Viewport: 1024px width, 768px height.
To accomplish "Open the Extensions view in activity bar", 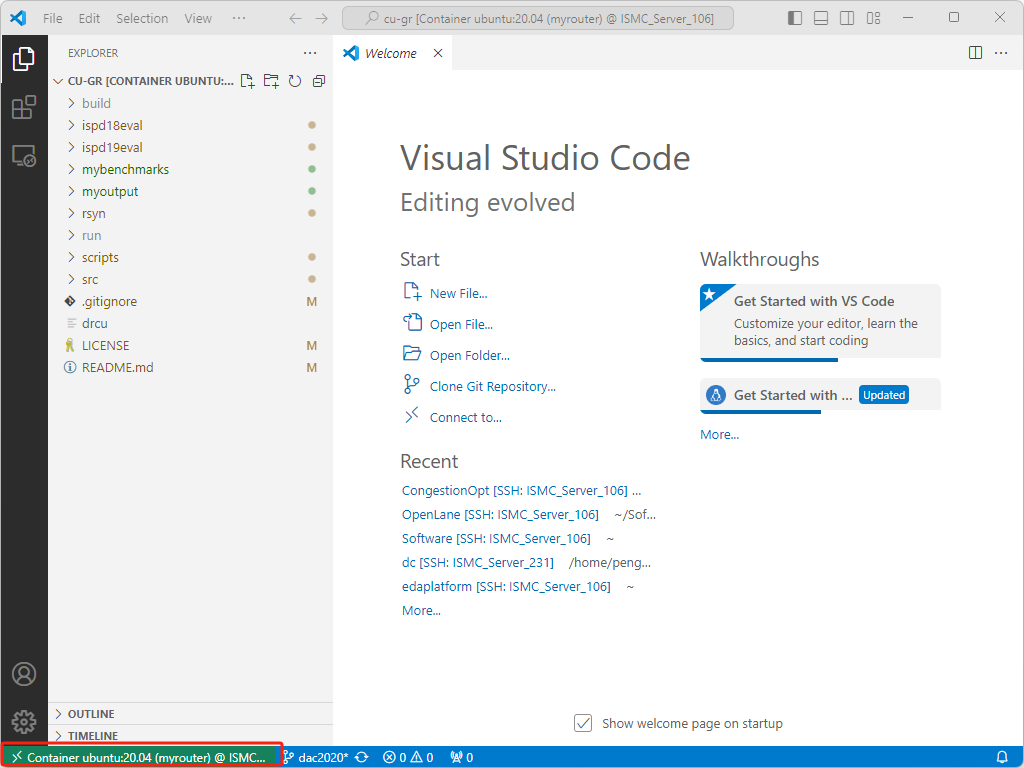I will coord(24,108).
